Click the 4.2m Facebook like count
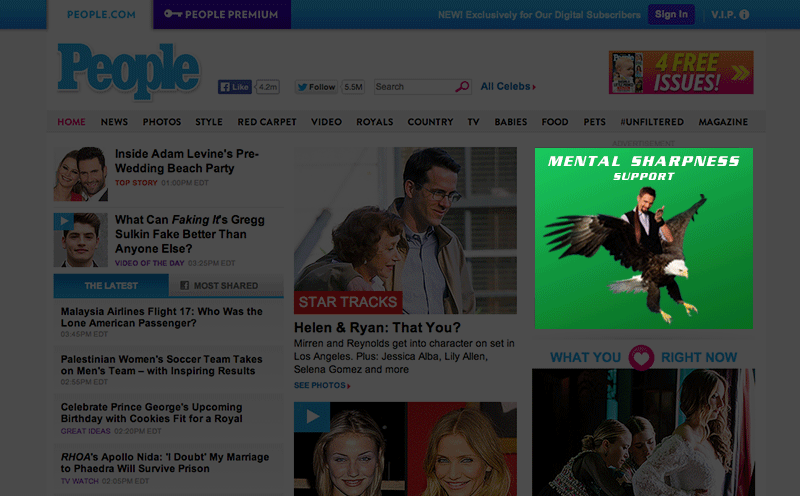Image resolution: width=800 pixels, height=496 pixels. [267, 87]
